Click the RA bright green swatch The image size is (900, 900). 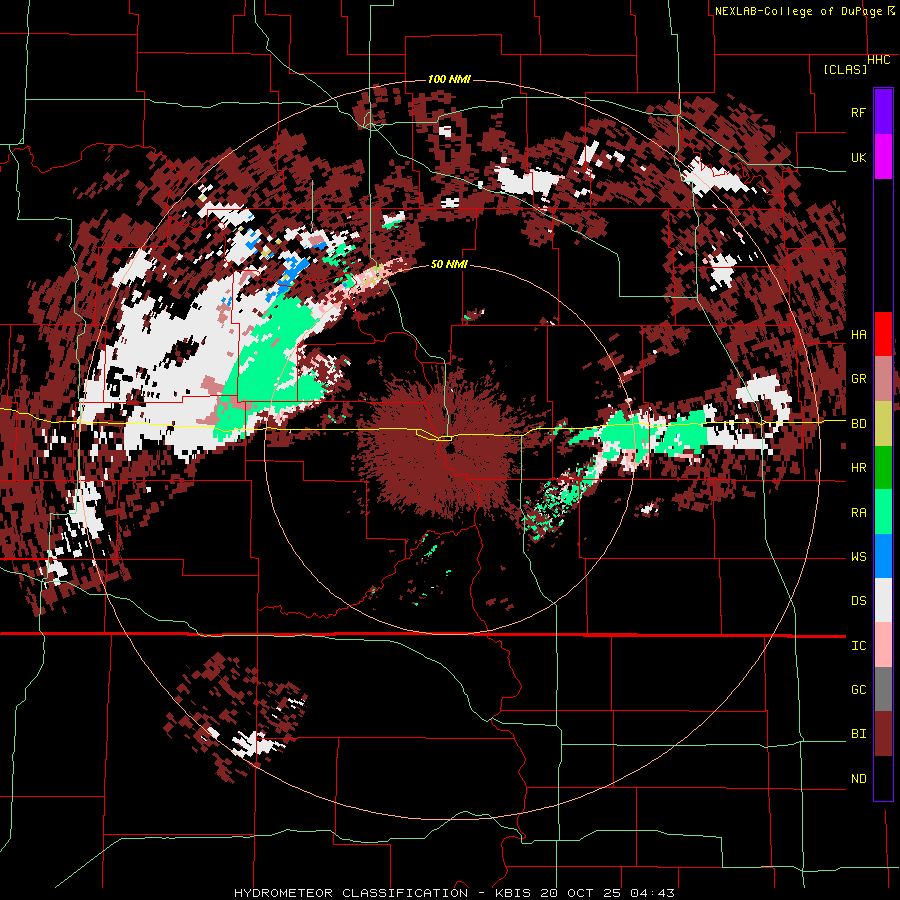click(x=883, y=512)
